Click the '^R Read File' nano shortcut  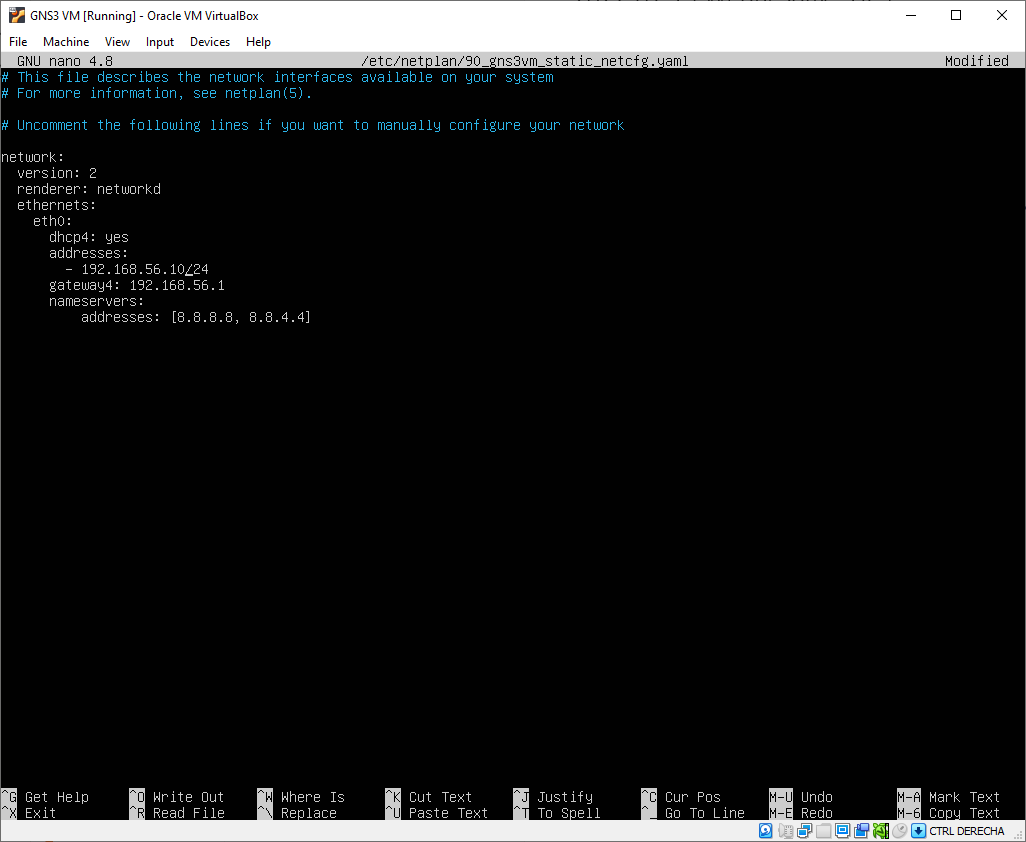(x=177, y=813)
